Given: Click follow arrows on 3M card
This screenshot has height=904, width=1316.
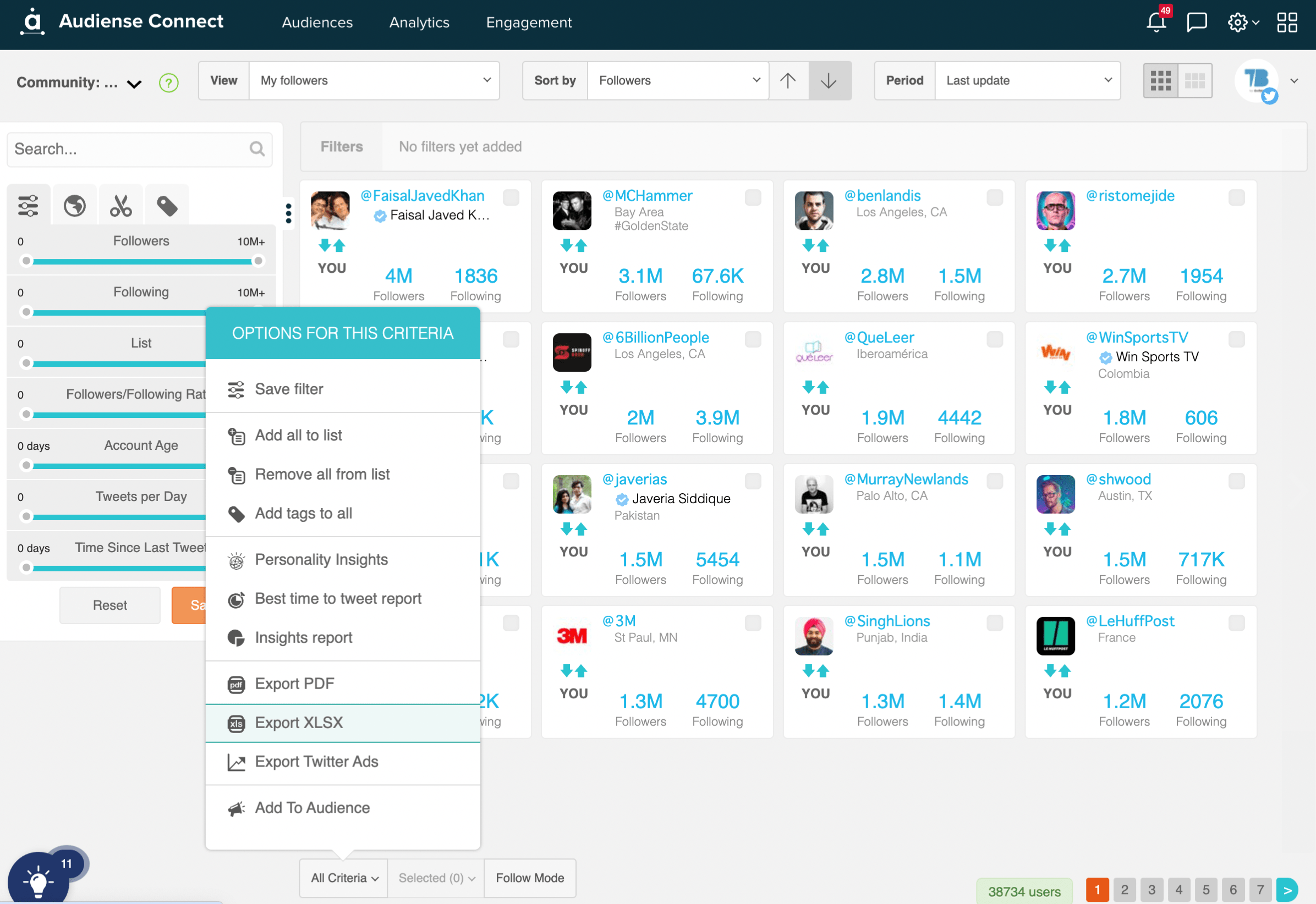Looking at the screenshot, I should (574, 671).
